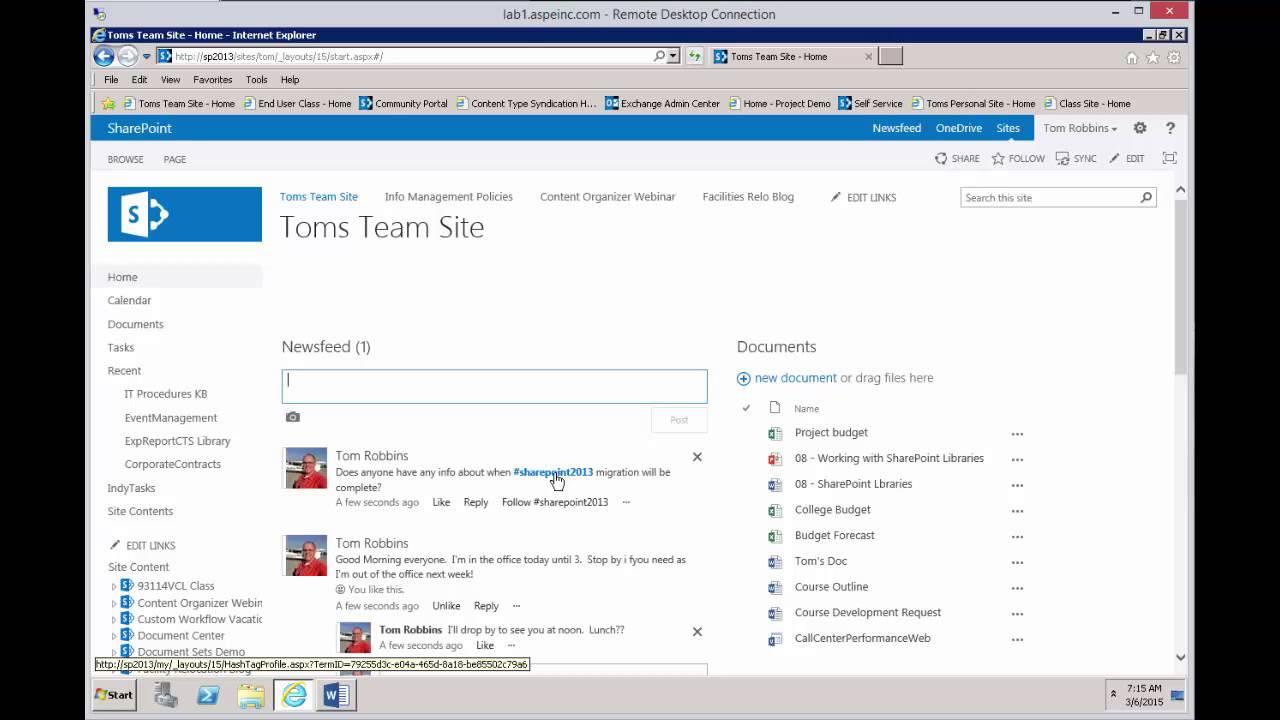Open Calendar in the left navigation
This screenshot has height=720, width=1280.
pyautogui.click(x=129, y=300)
